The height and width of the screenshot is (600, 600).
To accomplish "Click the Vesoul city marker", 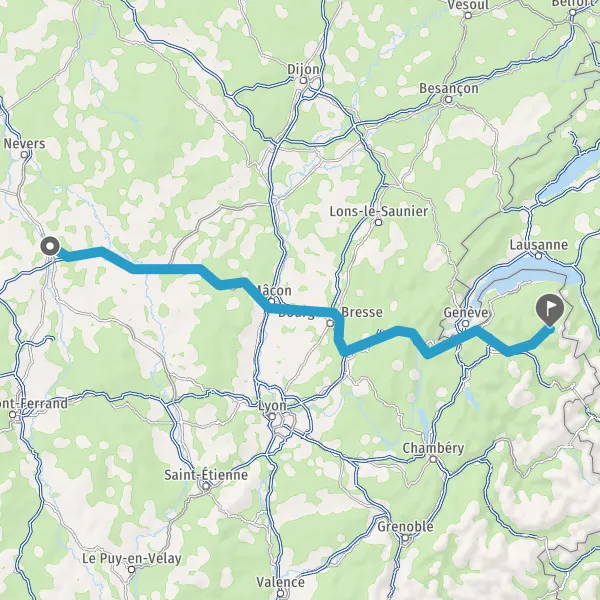I will pyautogui.click(x=468, y=16).
